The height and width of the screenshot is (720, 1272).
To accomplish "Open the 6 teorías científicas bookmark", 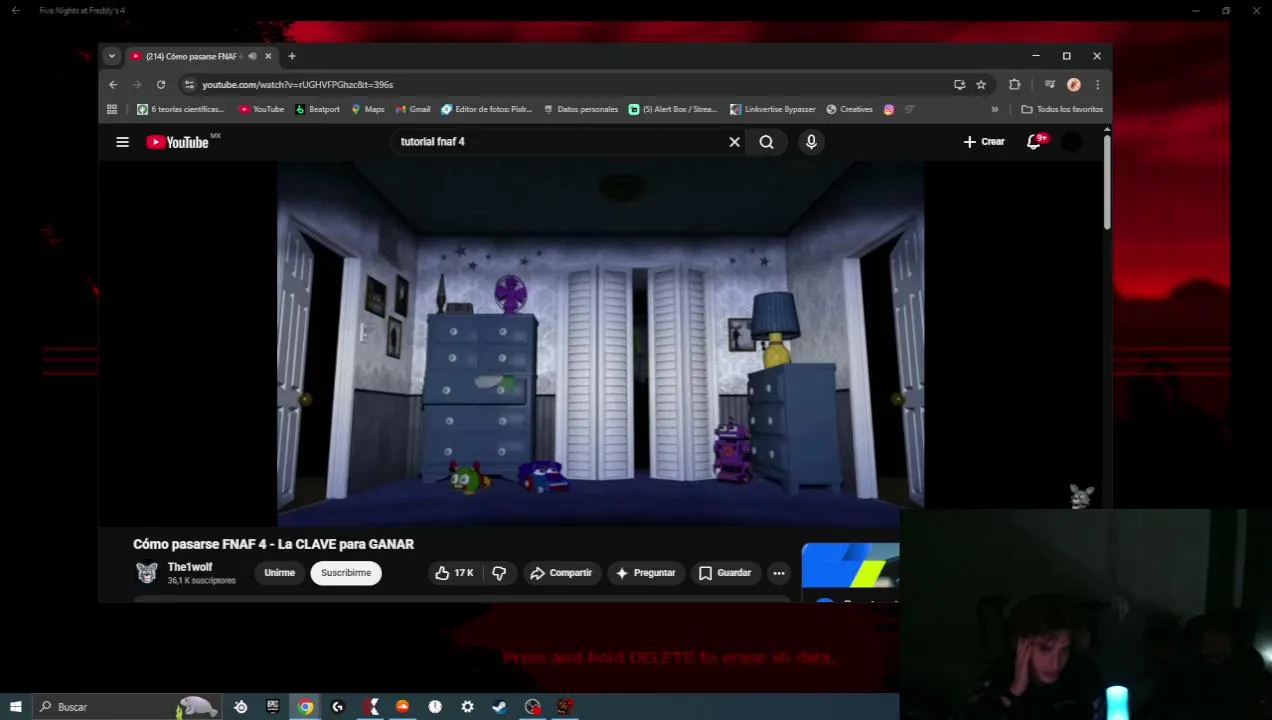I will 181,109.
